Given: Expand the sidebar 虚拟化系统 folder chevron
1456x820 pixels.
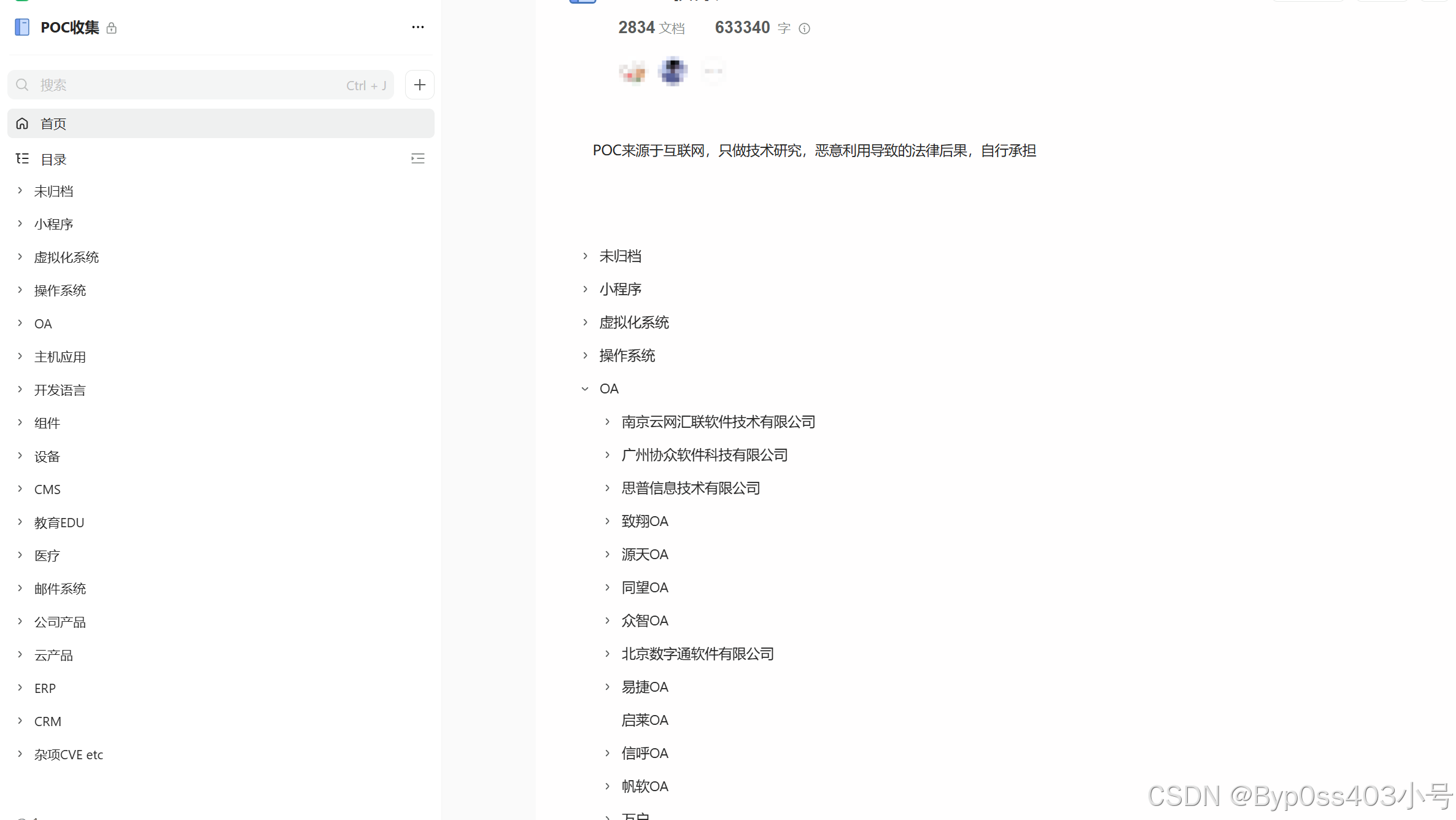Looking at the screenshot, I should pyautogui.click(x=20, y=257).
